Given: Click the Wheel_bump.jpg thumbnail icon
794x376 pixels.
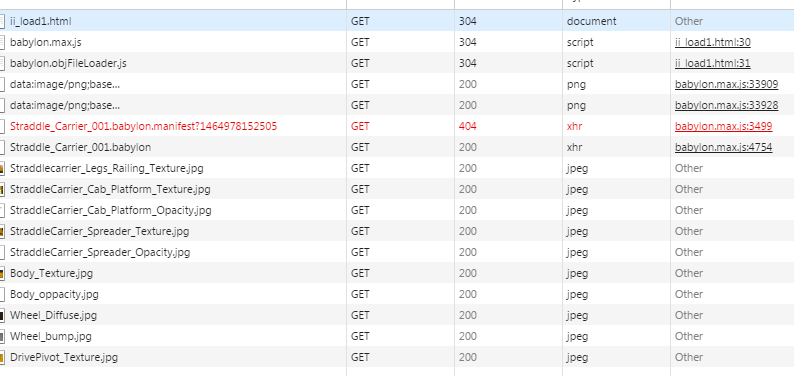Looking at the screenshot, I should coord(2,336).
